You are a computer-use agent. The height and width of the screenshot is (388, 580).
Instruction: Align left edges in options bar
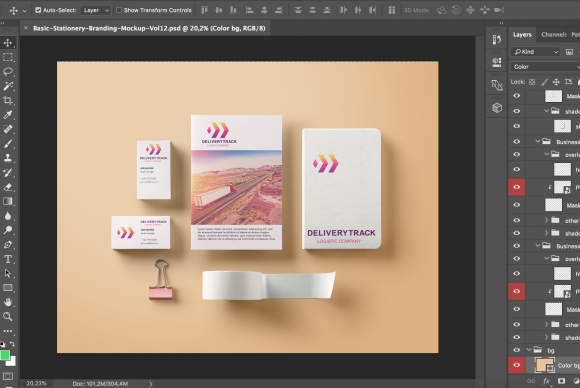click(249, 10)
